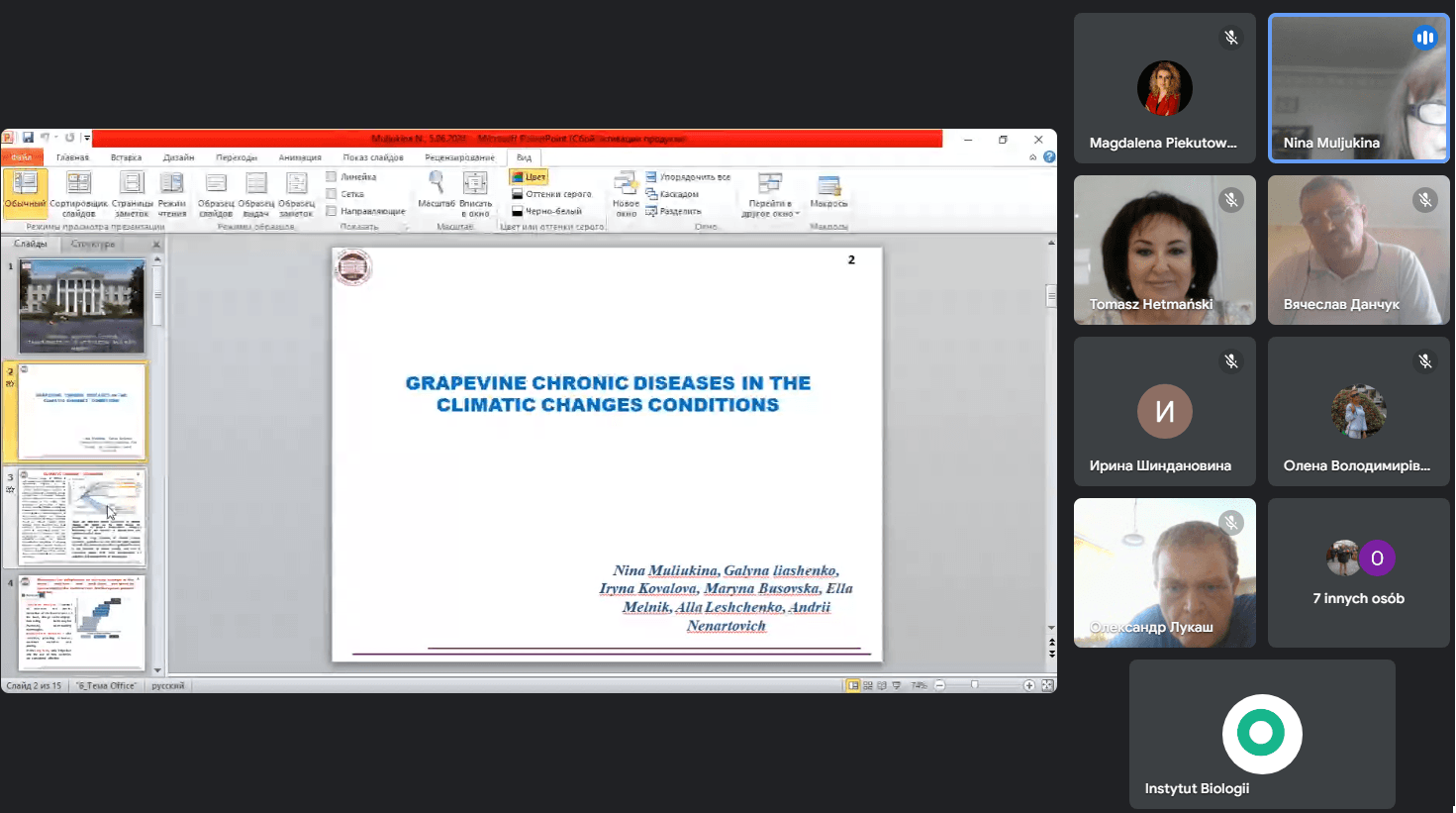Open Образец заметок master view
1456x813 pixels.
point(296,193)
